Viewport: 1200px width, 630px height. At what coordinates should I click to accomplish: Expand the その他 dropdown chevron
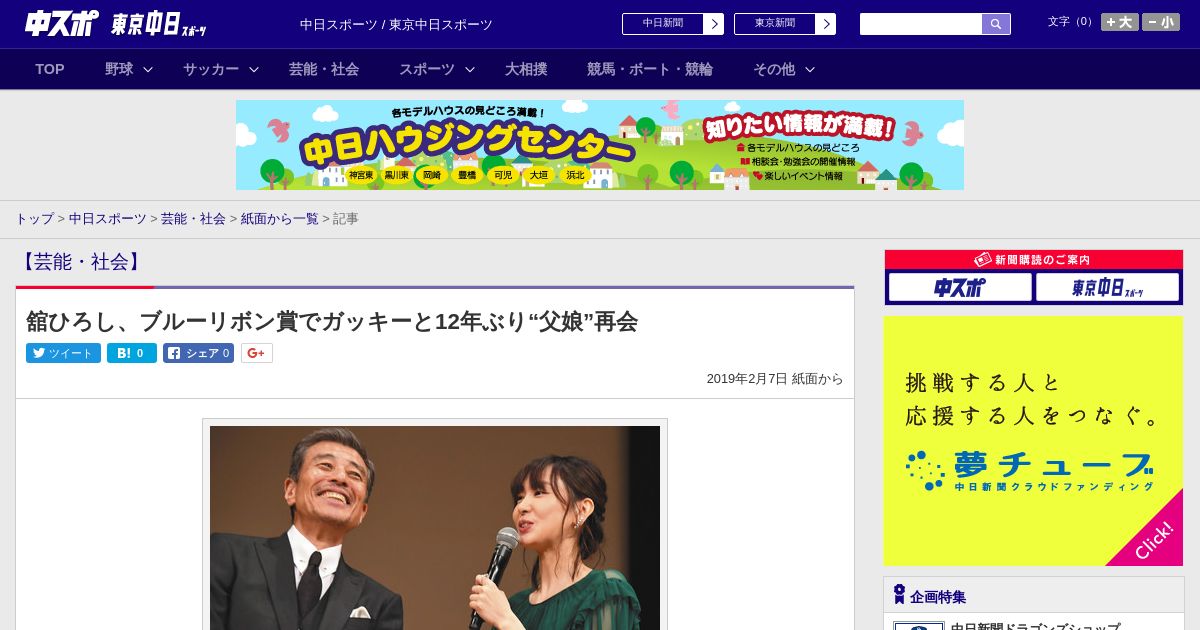(810, 69)
